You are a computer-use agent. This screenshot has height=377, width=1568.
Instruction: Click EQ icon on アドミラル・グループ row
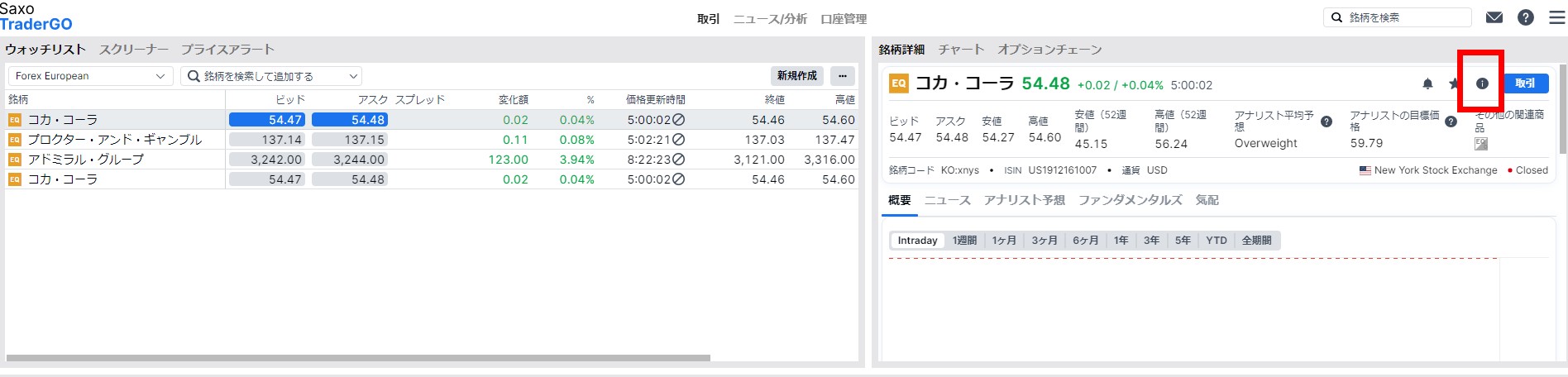[x=14, y=160]
